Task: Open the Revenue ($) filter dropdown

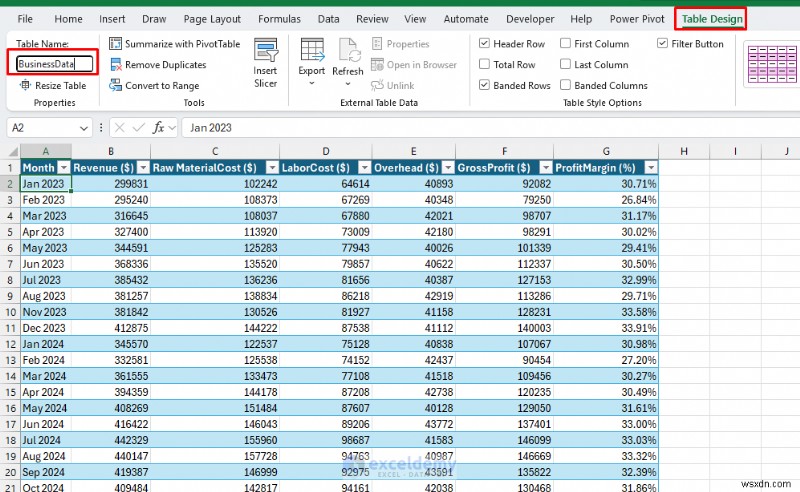Action: click(x=143, y=168)
